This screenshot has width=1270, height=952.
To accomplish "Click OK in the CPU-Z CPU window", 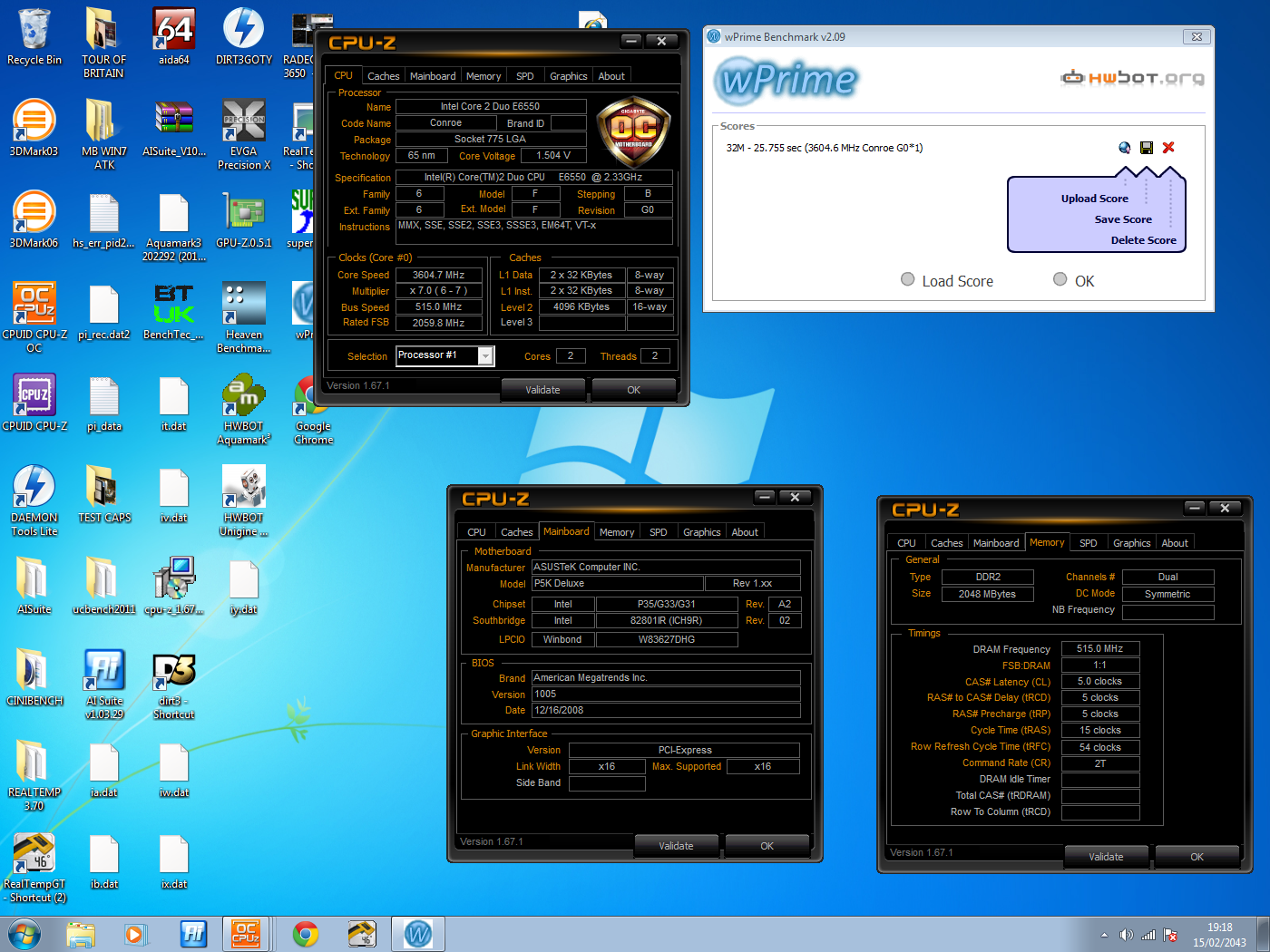I will coord(633,390).
